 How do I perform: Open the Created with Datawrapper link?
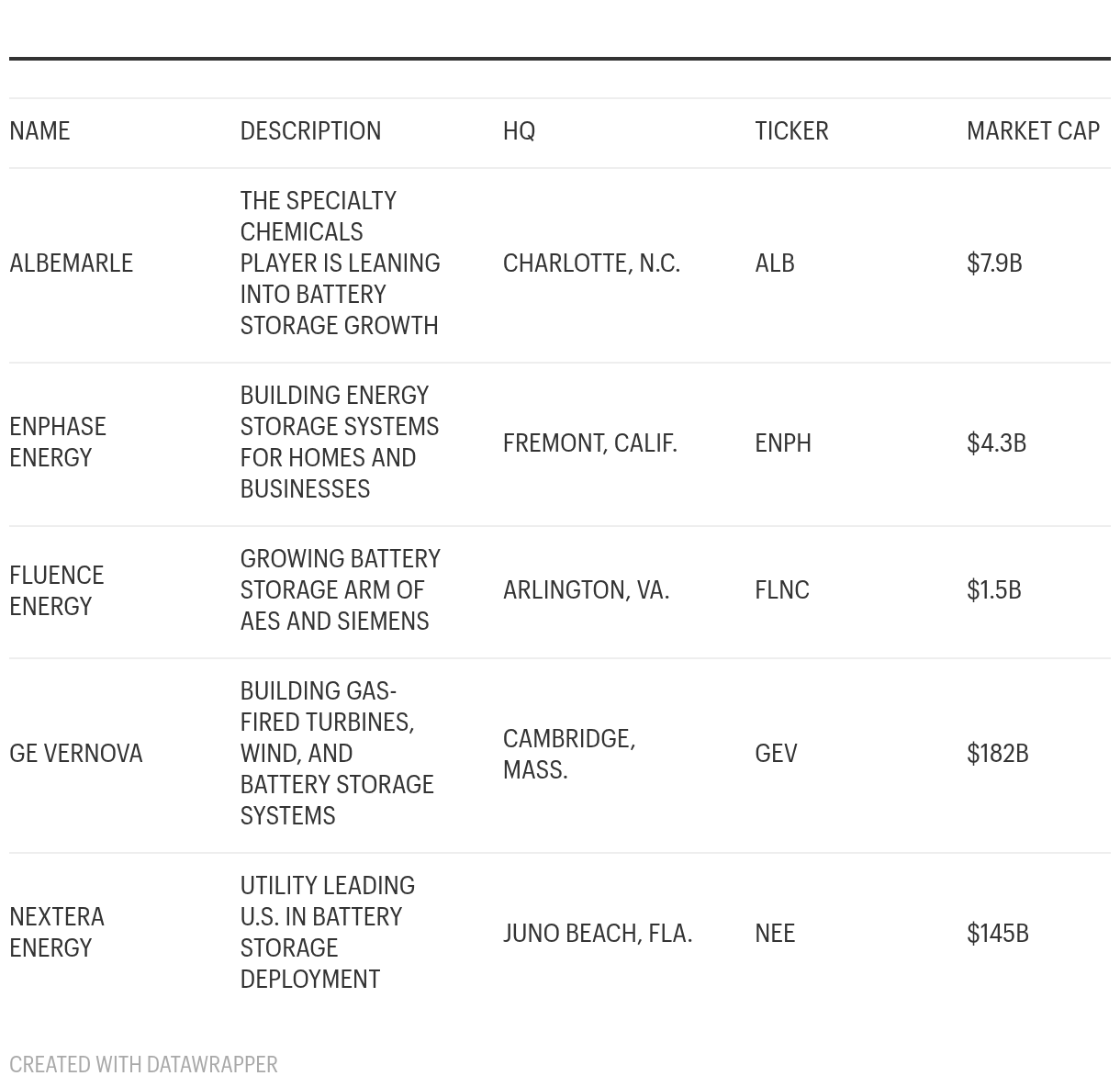point(143,1064)
